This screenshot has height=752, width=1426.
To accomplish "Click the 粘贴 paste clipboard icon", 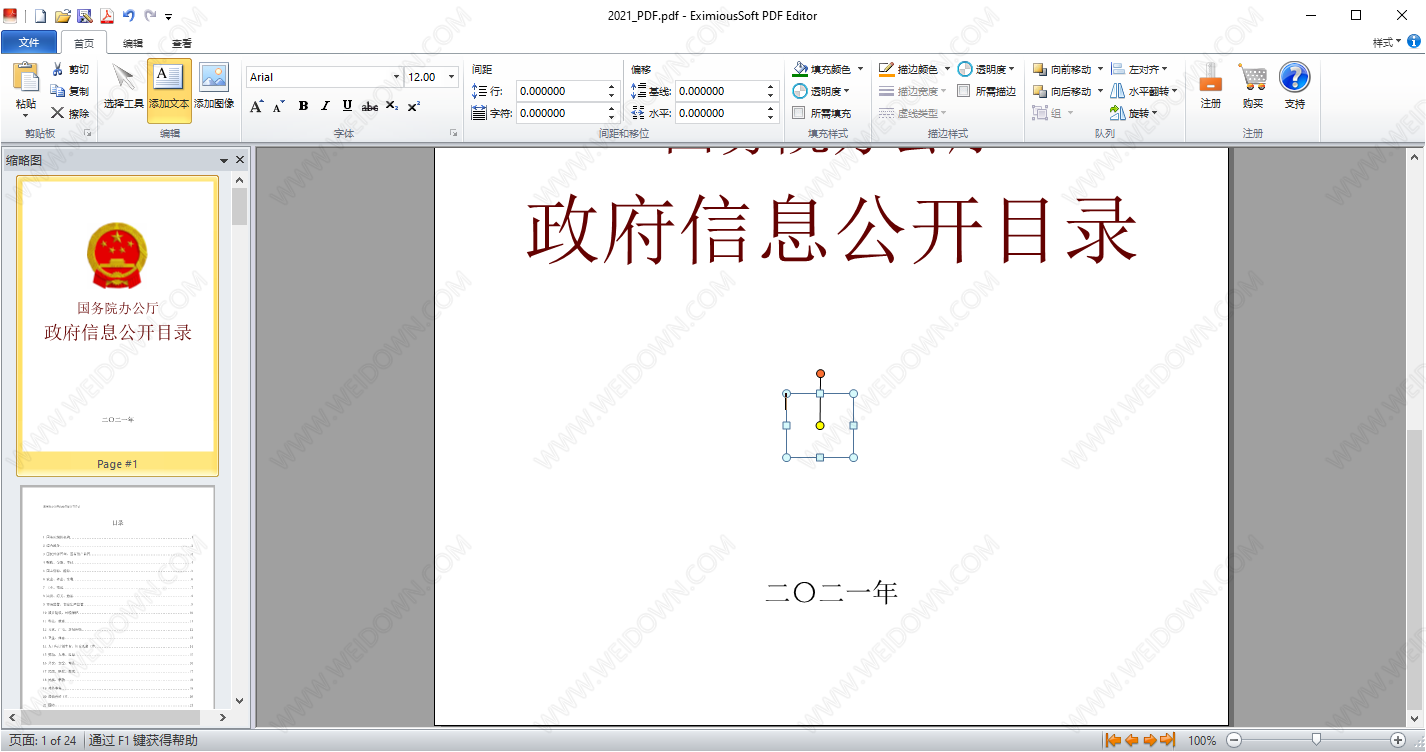I will pos(26,78).
